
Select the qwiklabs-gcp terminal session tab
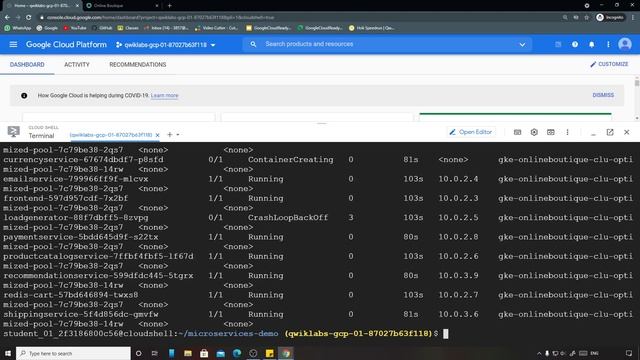111,135
